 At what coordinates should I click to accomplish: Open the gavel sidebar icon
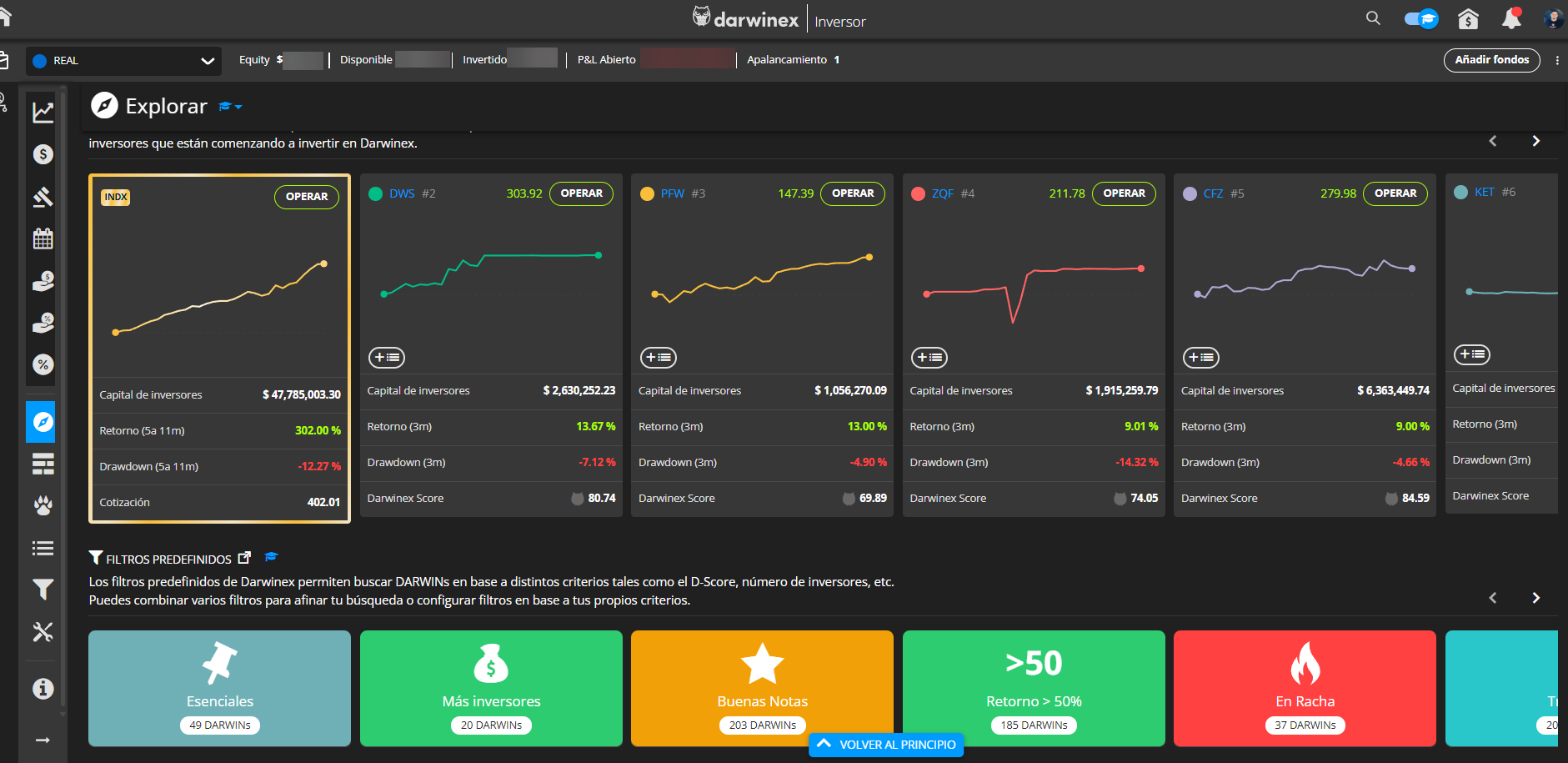point(43,197)
